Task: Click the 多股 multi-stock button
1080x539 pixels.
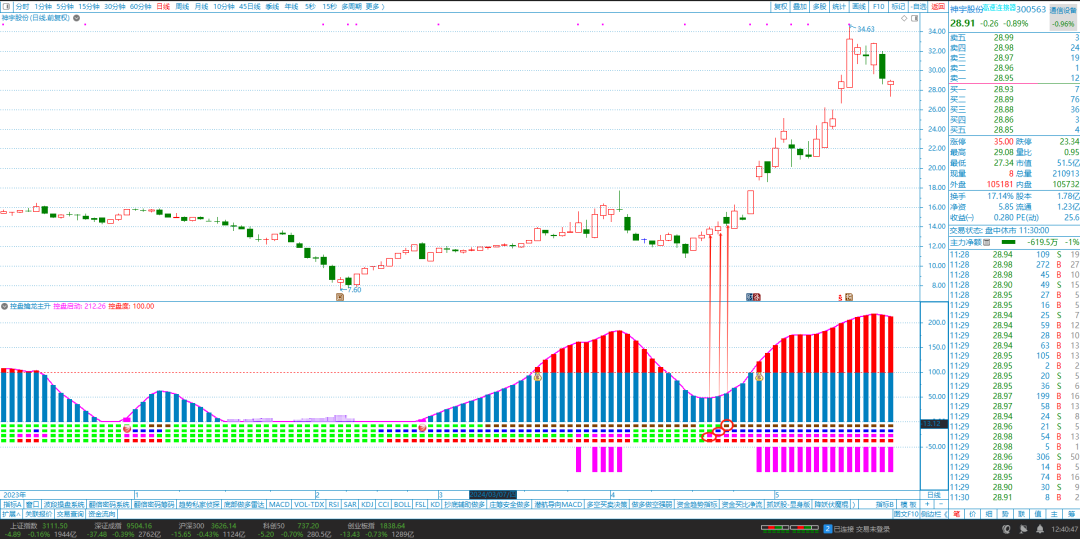Action: pyautogui.click(x=819, y=6)
